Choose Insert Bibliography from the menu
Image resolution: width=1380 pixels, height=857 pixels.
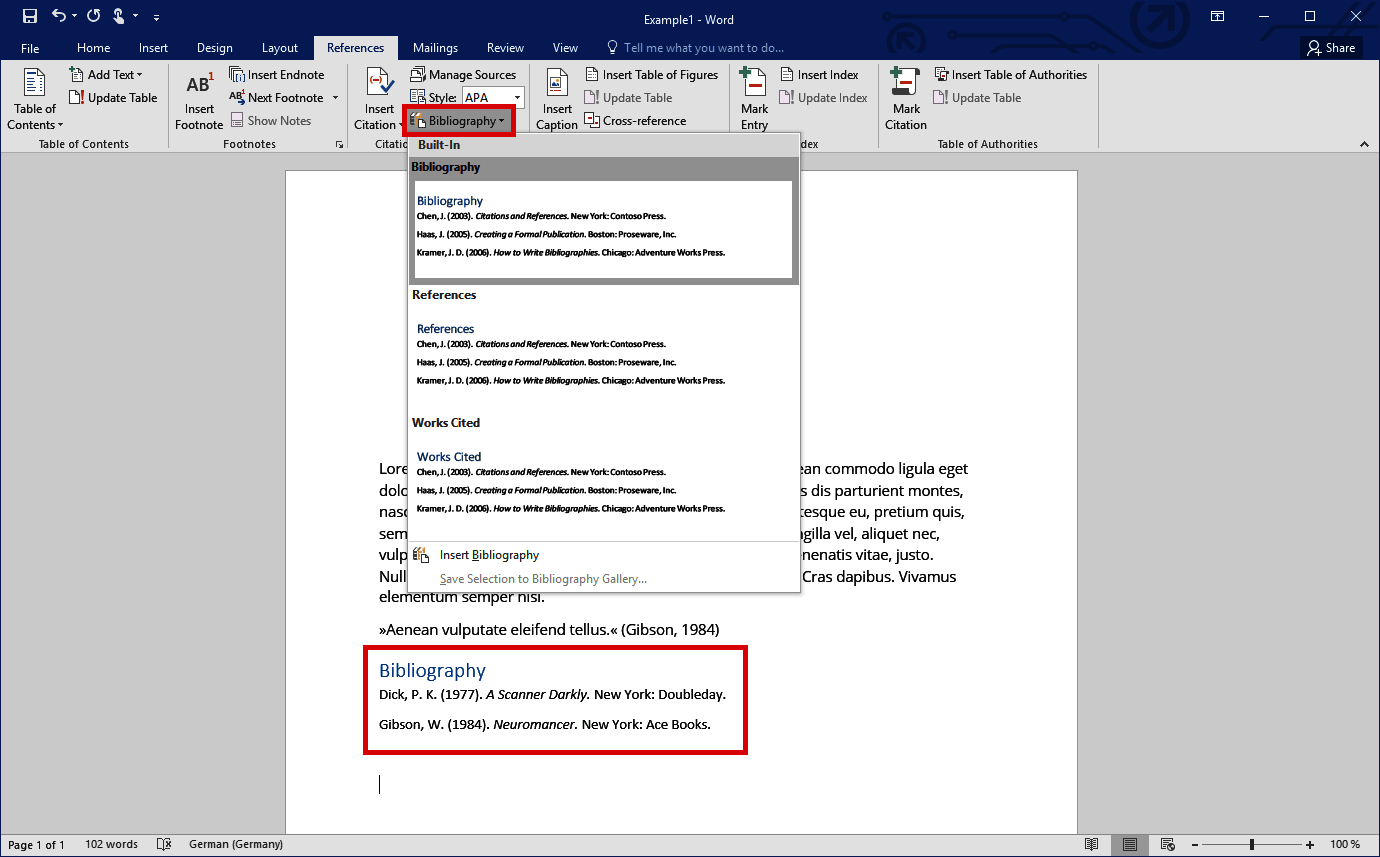click(x=488, y=554)
